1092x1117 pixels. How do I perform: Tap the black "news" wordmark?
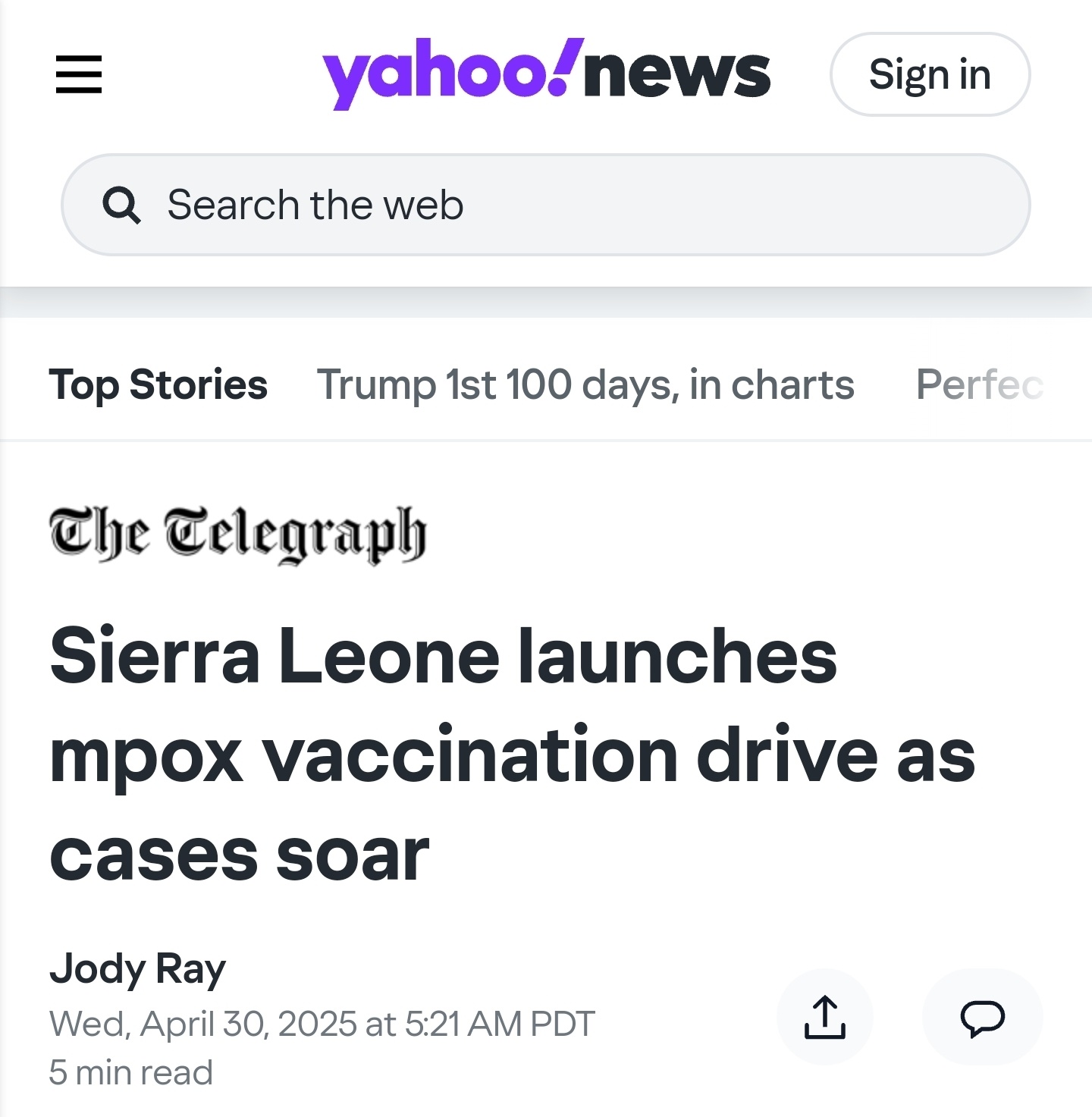point(677,74)
